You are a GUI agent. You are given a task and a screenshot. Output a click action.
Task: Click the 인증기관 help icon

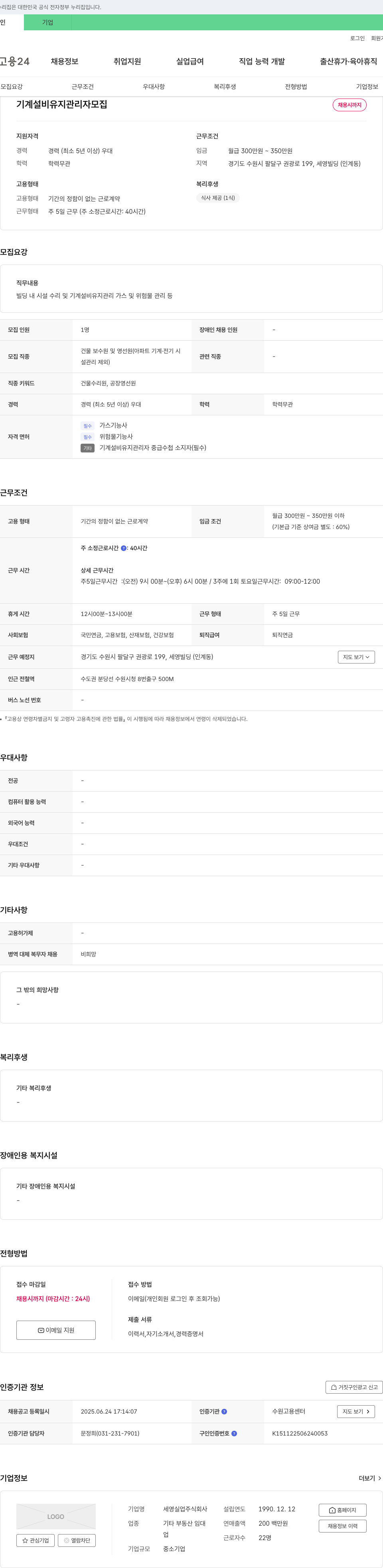tap(224, 1412)
